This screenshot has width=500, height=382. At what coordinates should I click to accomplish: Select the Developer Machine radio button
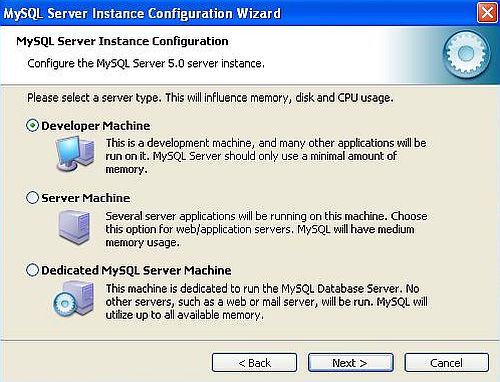pos(32,126)
